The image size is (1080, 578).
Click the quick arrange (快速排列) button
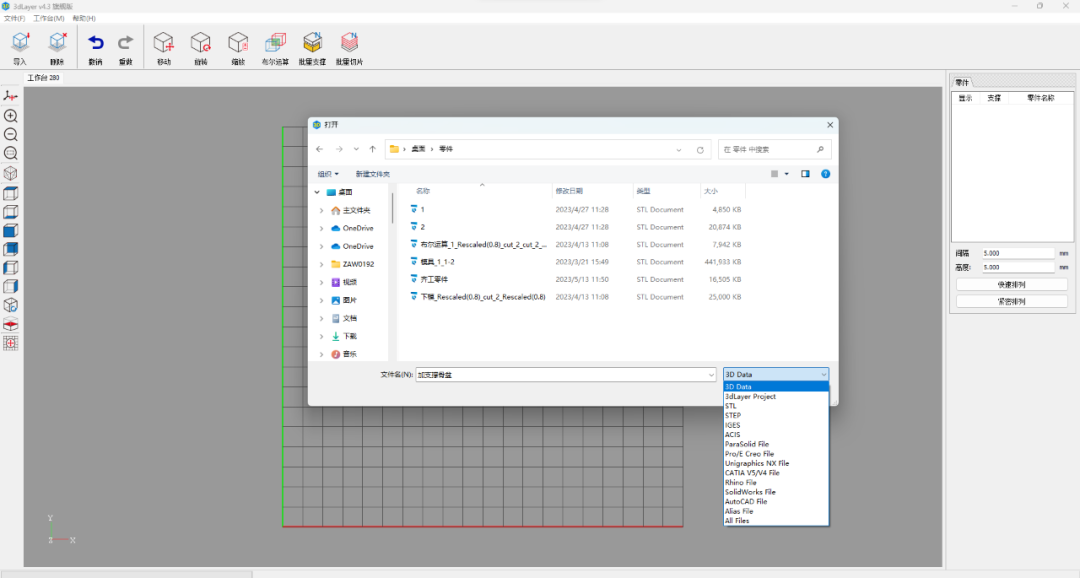point(1011,285)
